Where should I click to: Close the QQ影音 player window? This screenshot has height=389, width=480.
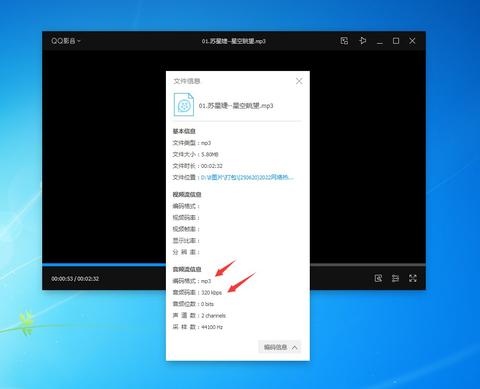coord(412,41)
